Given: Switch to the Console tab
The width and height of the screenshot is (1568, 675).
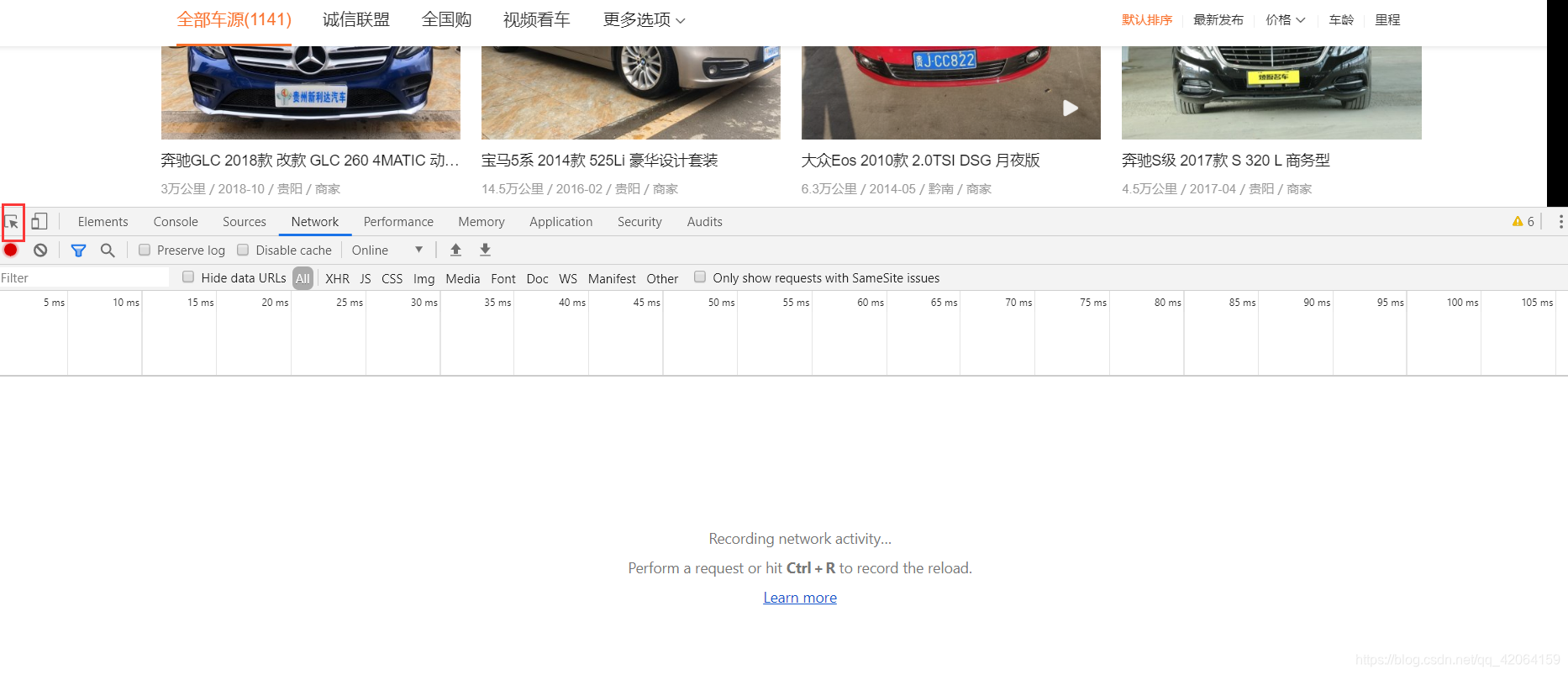Looking at the screenshot, I should point(176,221).
